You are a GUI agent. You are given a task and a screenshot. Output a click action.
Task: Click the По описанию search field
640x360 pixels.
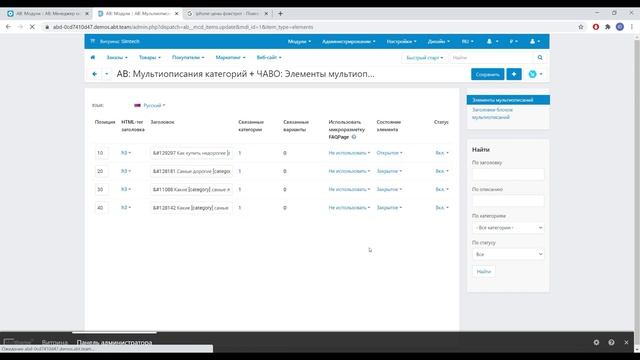(x=508, y=201)
